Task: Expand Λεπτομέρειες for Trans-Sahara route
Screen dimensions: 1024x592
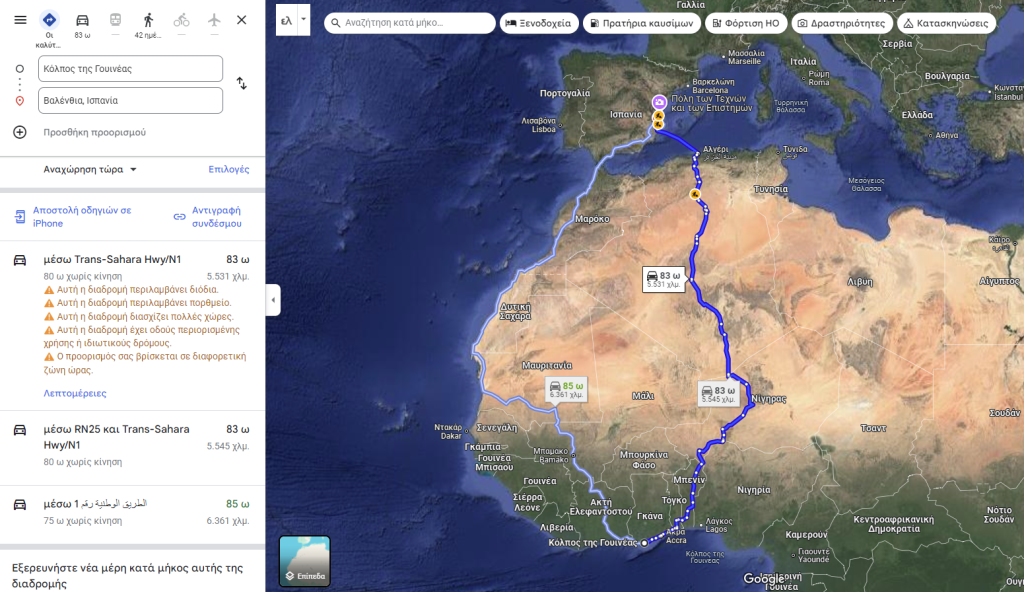Action: (75, 393)
